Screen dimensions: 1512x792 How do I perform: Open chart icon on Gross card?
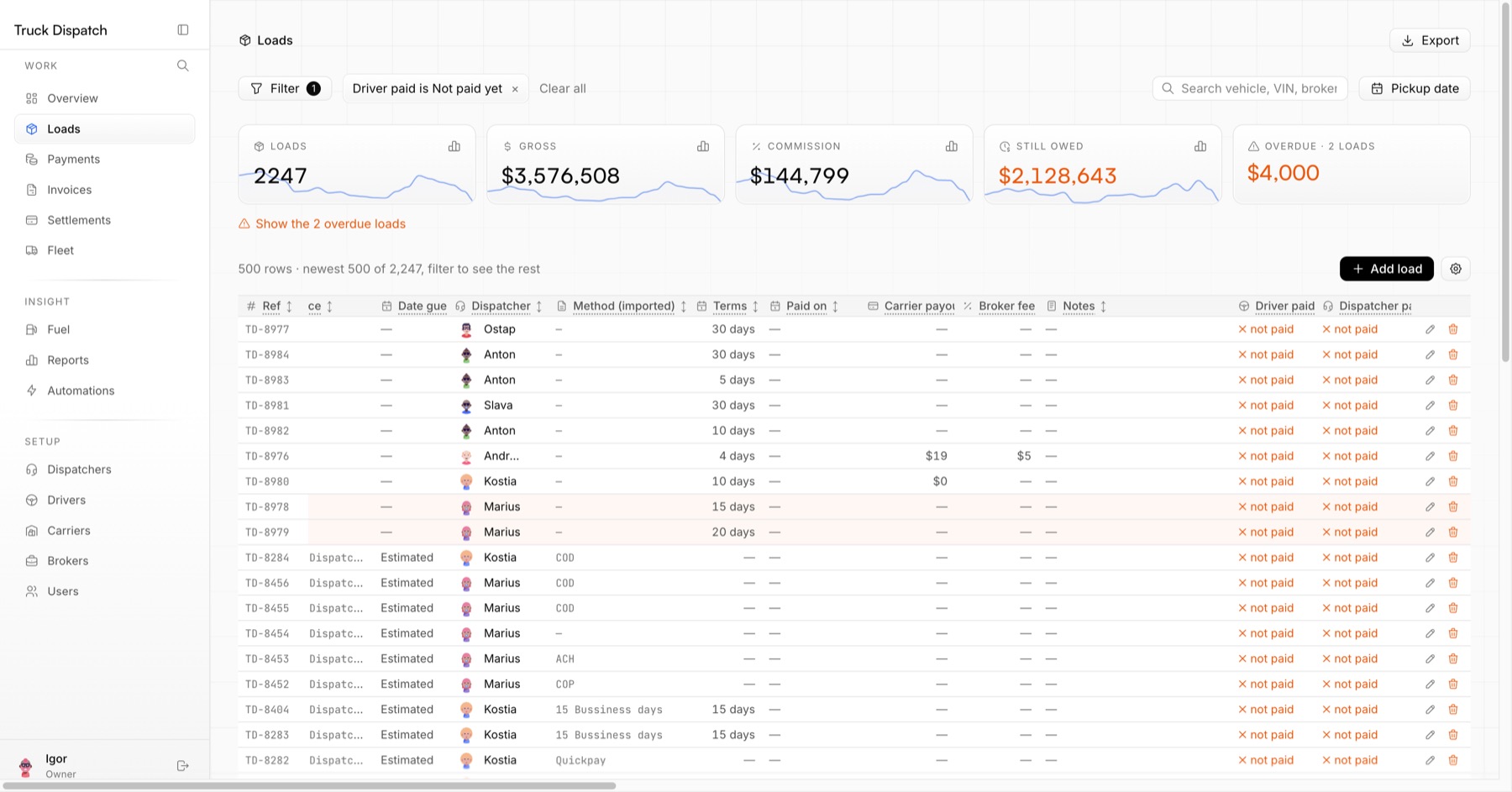(703, 146)
